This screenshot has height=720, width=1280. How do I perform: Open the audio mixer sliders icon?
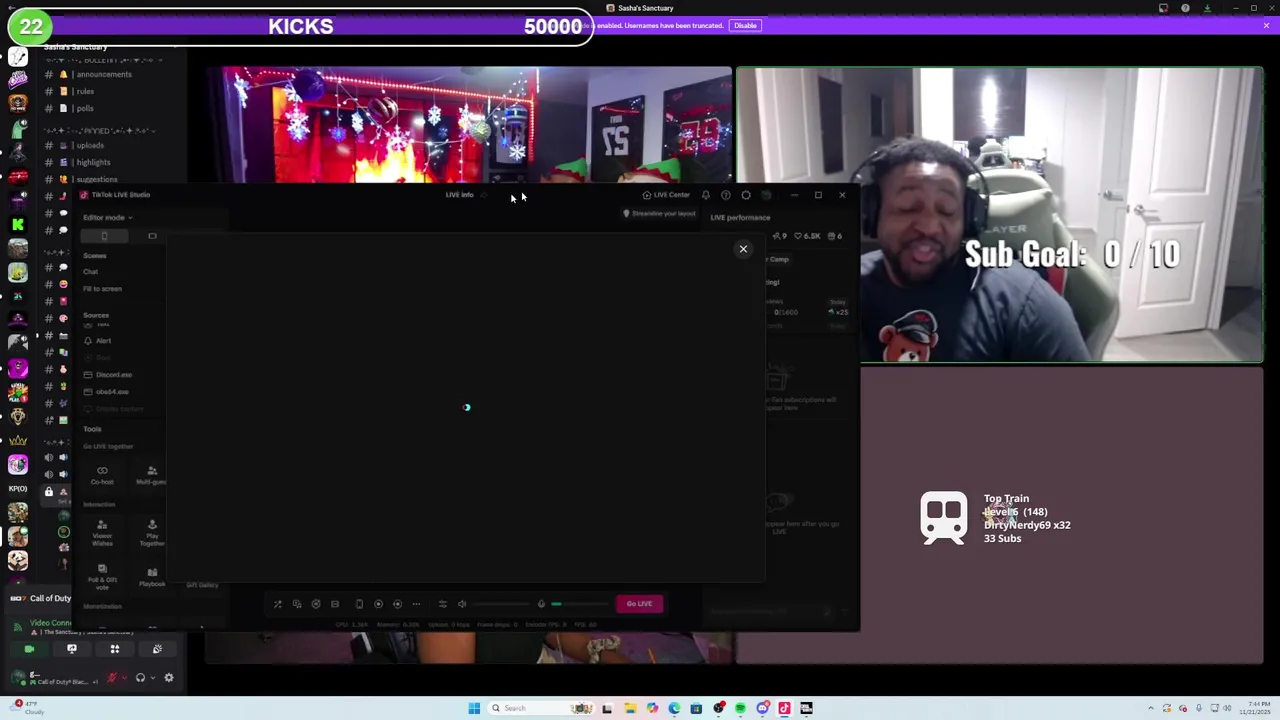click(x=443, y=604)
